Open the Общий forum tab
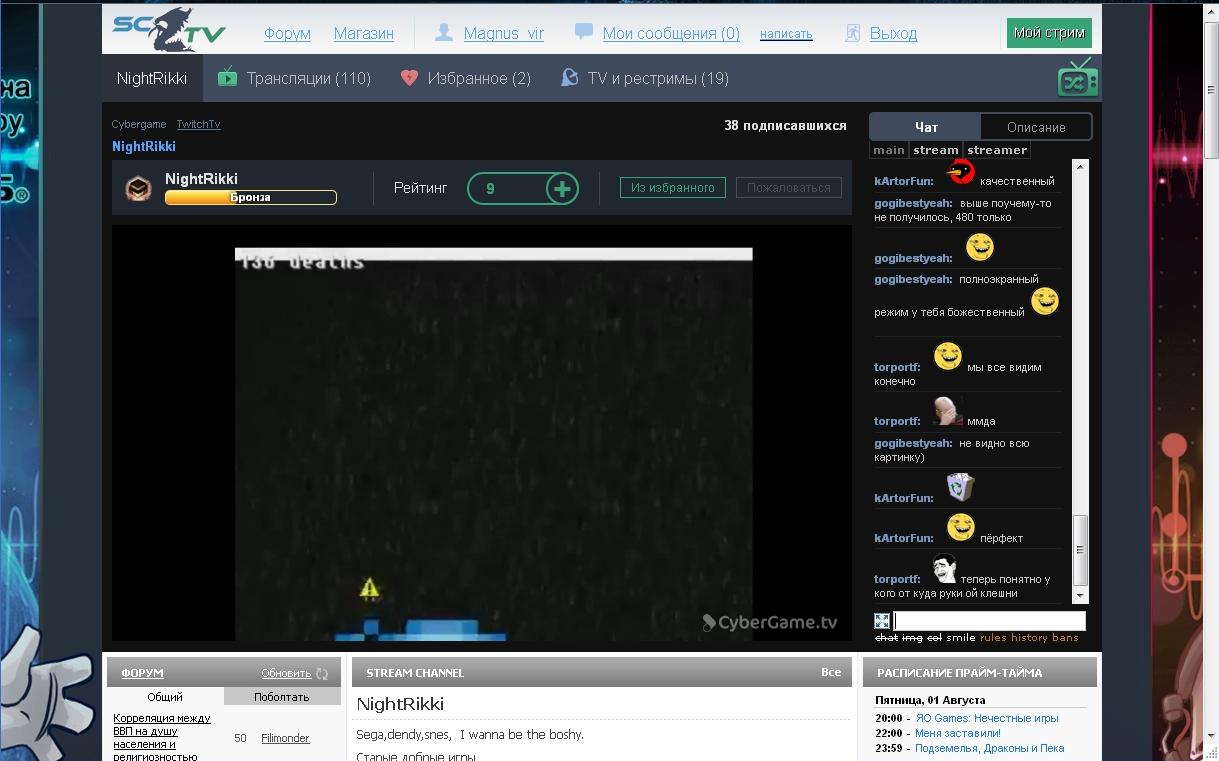The height and width of the screenshot is (761, 1219). pos(165,697)
